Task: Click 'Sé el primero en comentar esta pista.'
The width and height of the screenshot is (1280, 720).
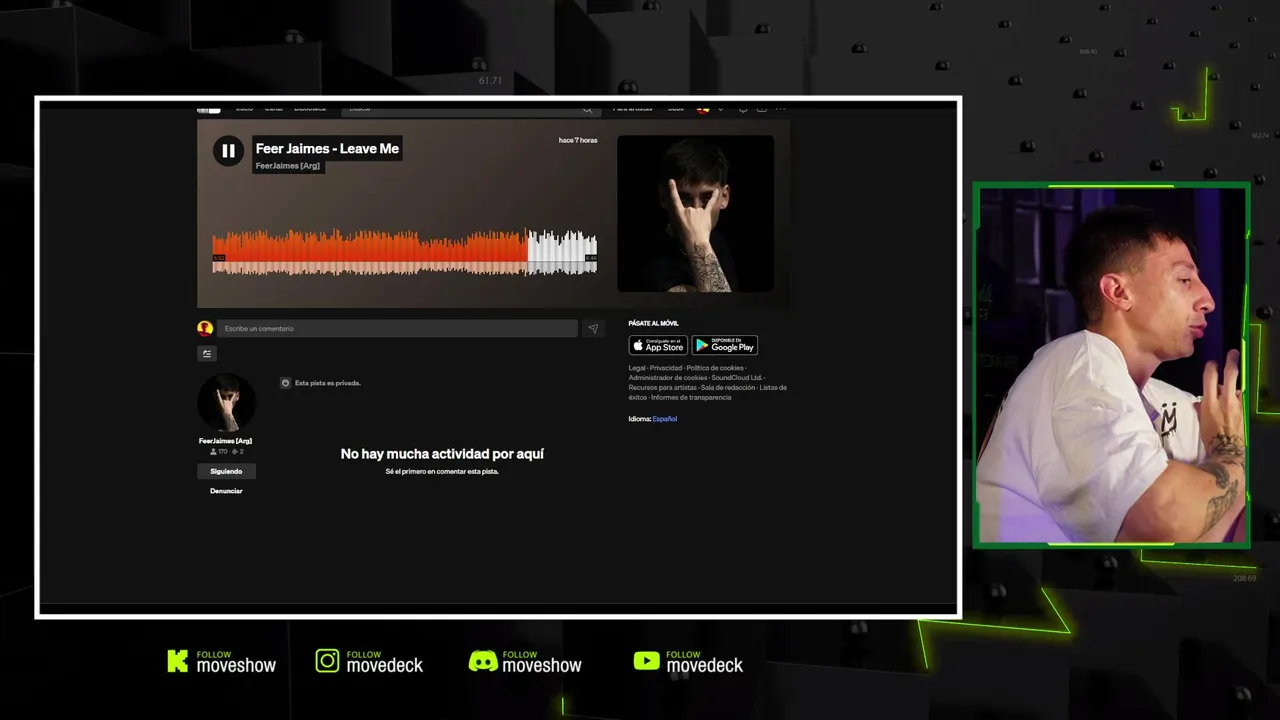Action: click(x=442, y=472)
